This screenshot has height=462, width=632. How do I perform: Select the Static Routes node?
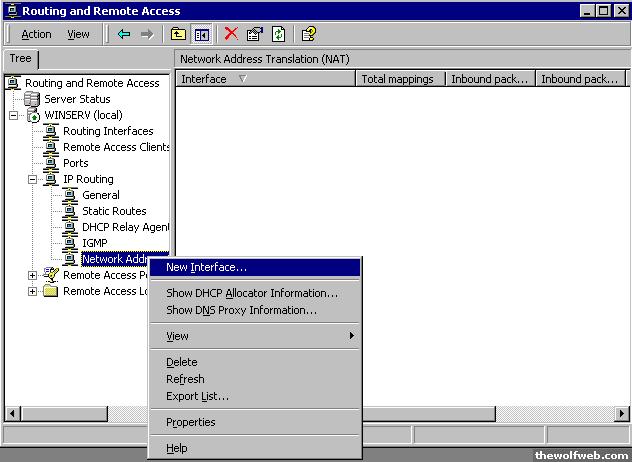click(113, 211)
